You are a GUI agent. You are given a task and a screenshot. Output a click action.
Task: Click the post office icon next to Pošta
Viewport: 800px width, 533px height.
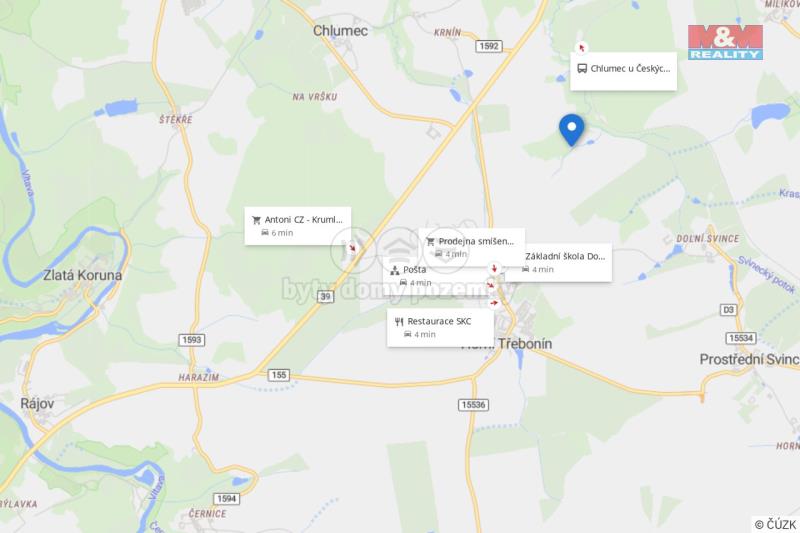395,270
